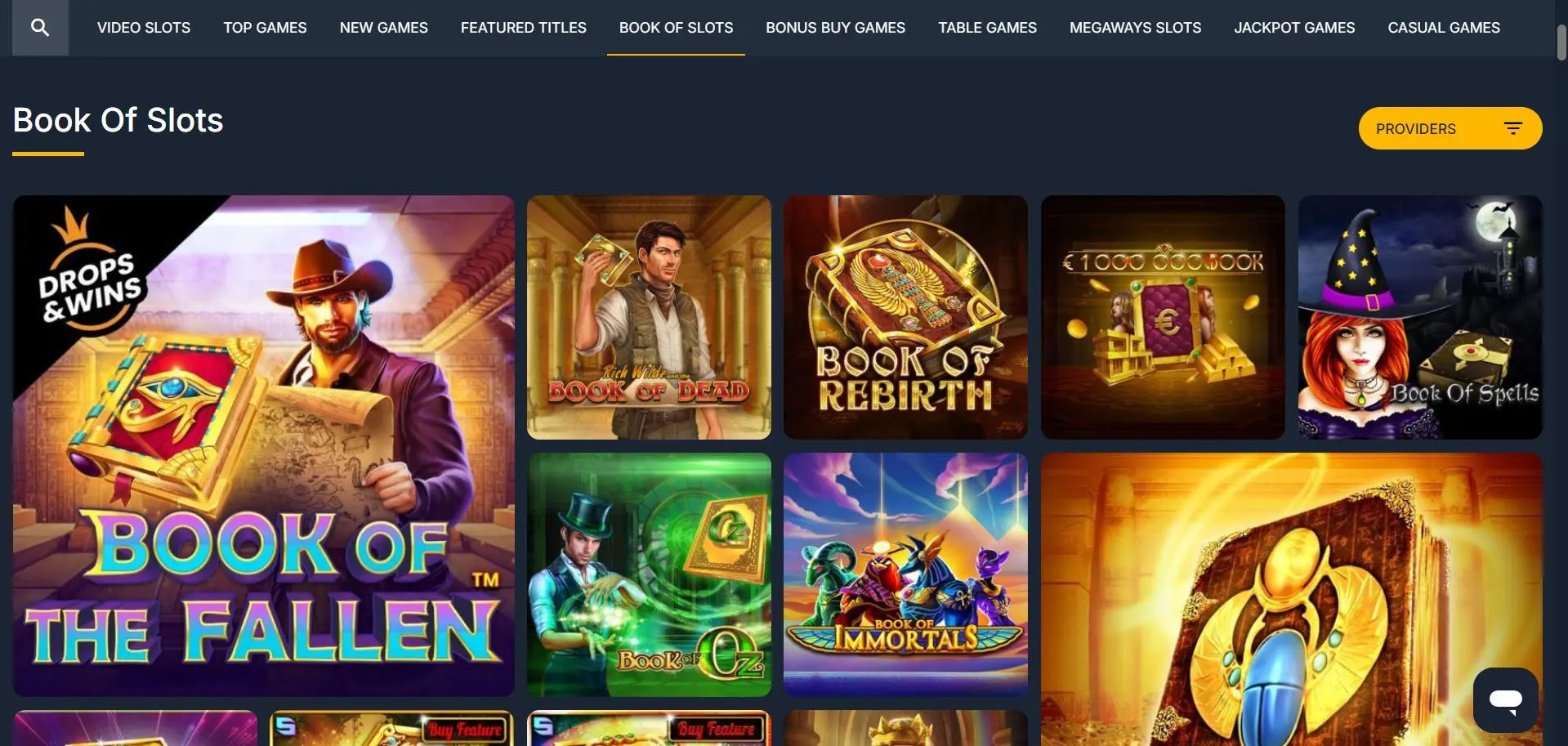Open the Providers filter dropdown
The width and height of the screenshot is (1568, 746).
[x=1450, y=128]
